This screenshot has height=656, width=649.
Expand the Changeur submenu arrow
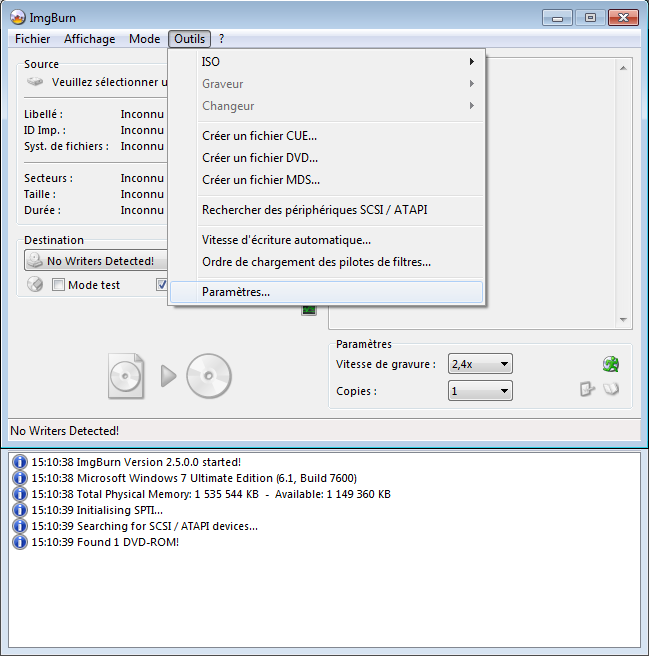tap(472, 105)
